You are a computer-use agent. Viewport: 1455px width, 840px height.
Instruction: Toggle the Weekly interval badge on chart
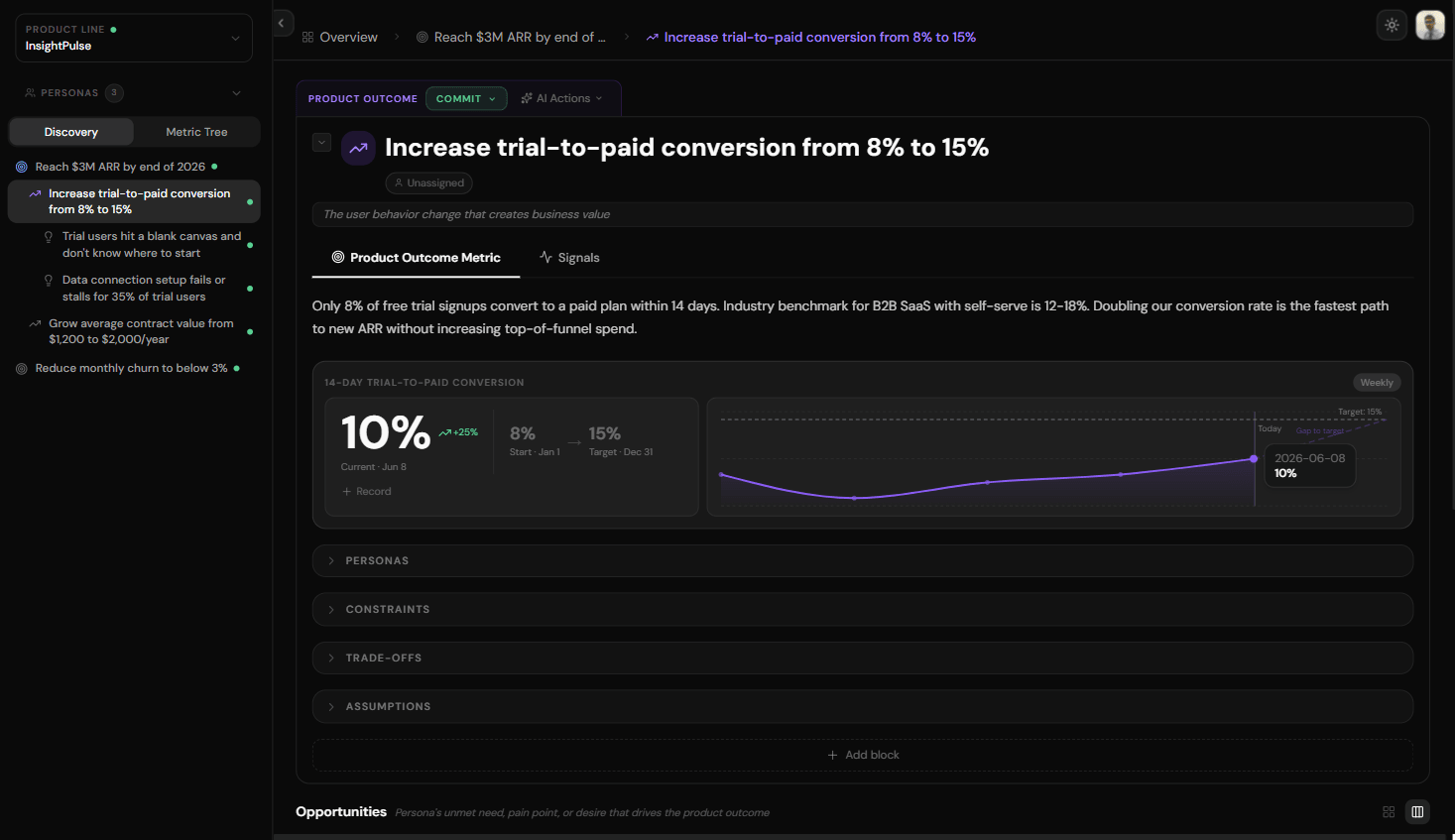point(1376,383)
